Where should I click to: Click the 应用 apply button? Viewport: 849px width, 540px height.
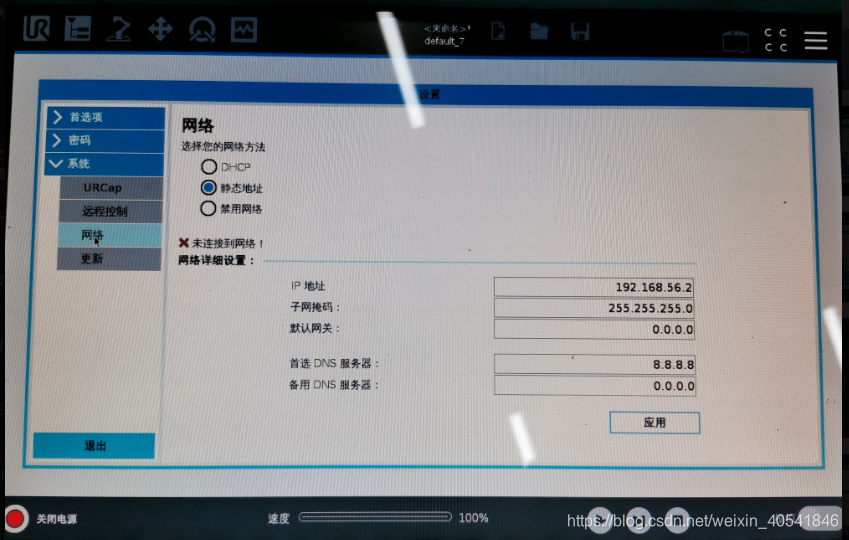(655, 422)
